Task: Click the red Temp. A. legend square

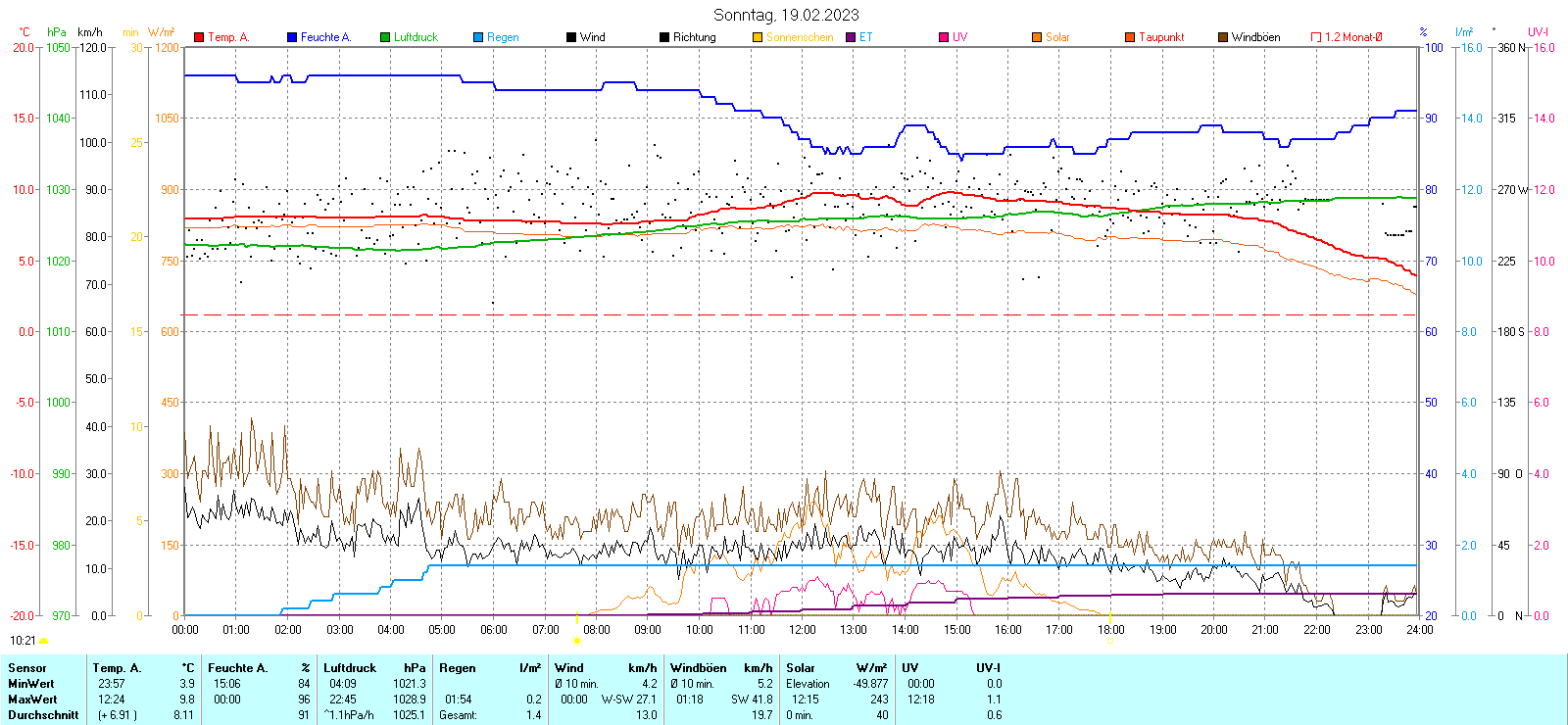Action: pos(199,37)
